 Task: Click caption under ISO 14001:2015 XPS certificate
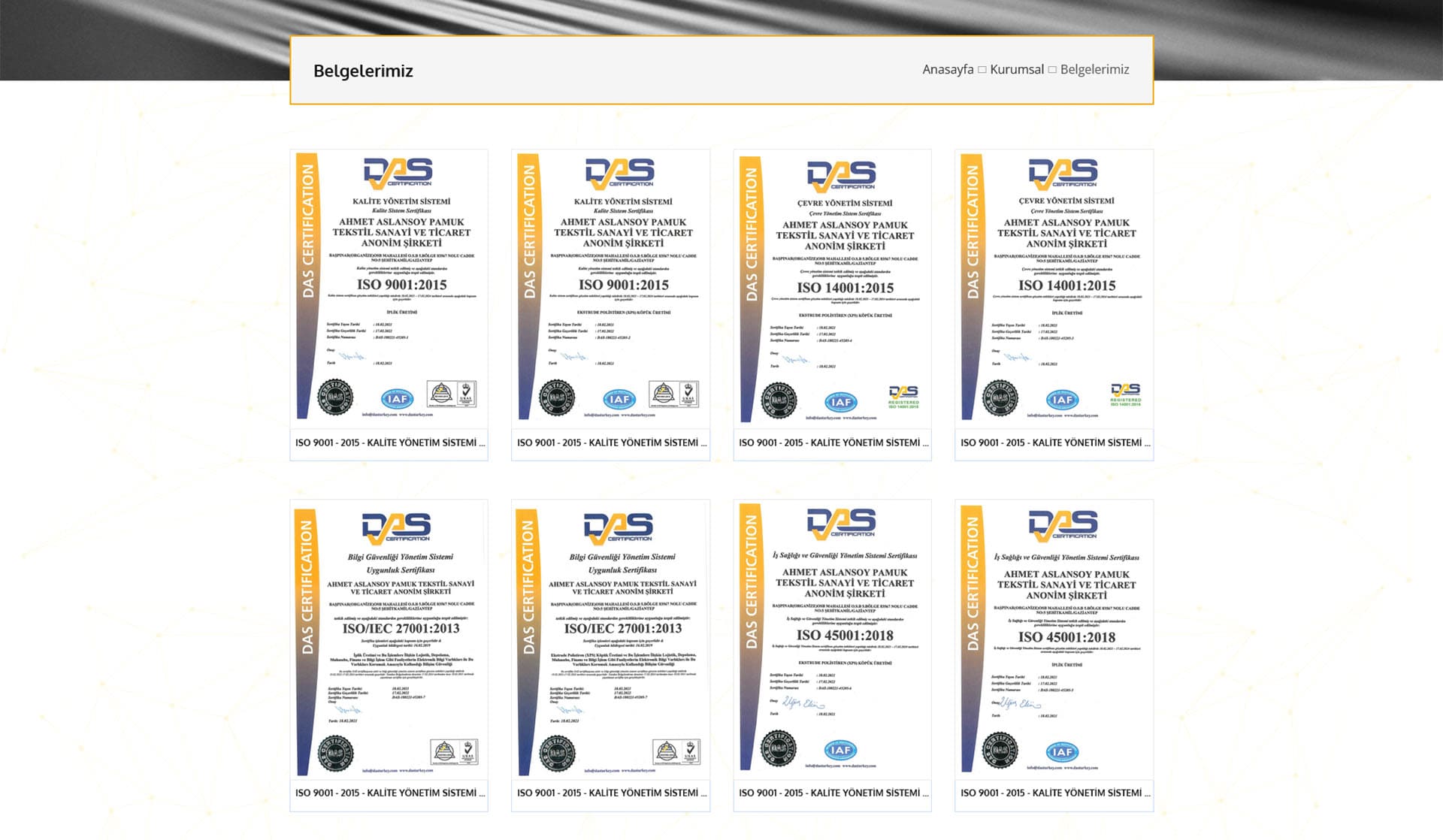click(833, 443)
